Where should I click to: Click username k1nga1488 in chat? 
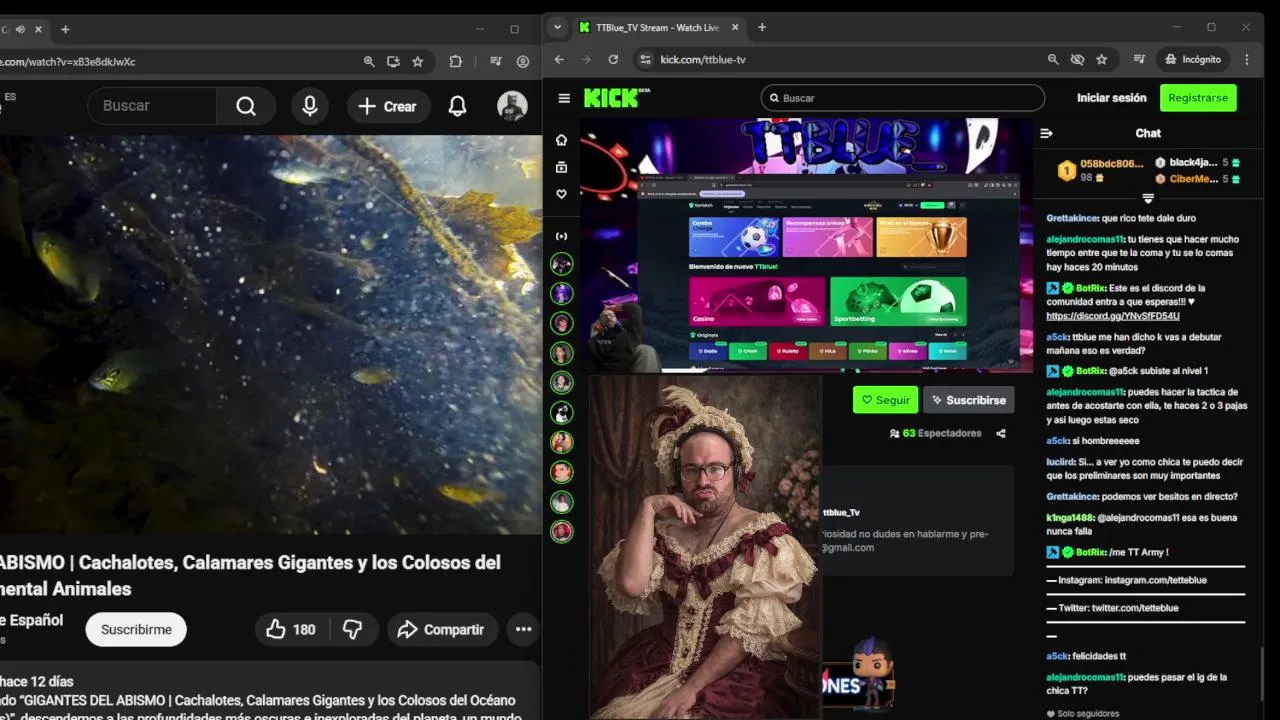pos(1069,517)
